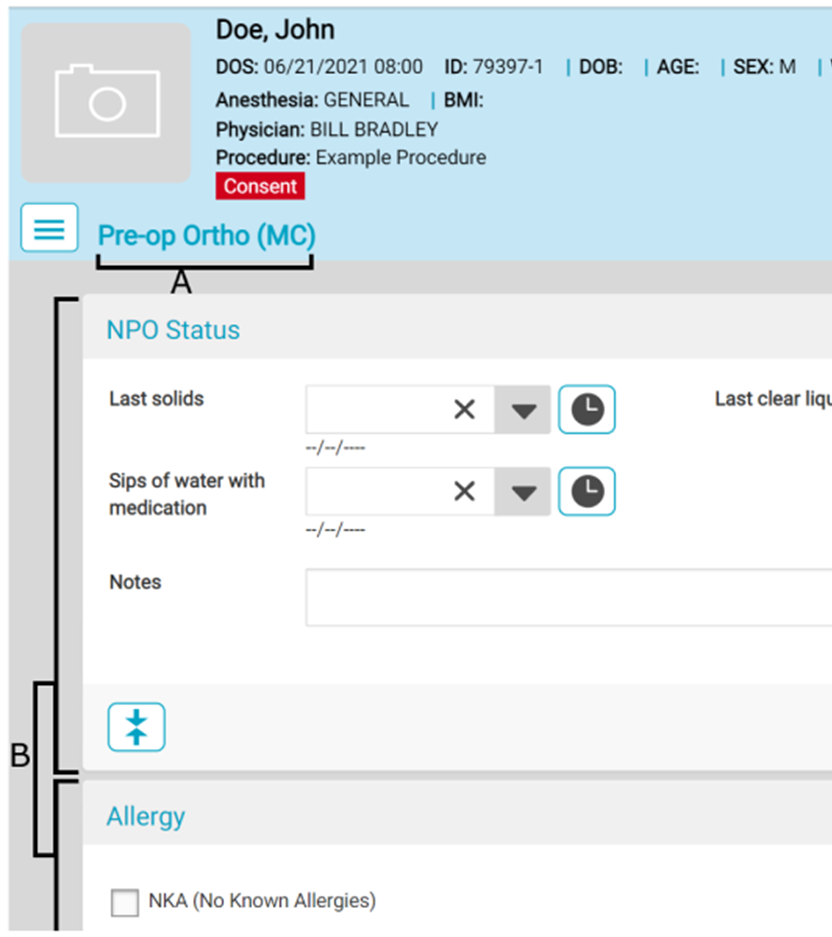Clear the Sips of water field with X
Image resolution: width=832 pixels, height=937 pixels.
pyautogui.click(x=464, y=491)
